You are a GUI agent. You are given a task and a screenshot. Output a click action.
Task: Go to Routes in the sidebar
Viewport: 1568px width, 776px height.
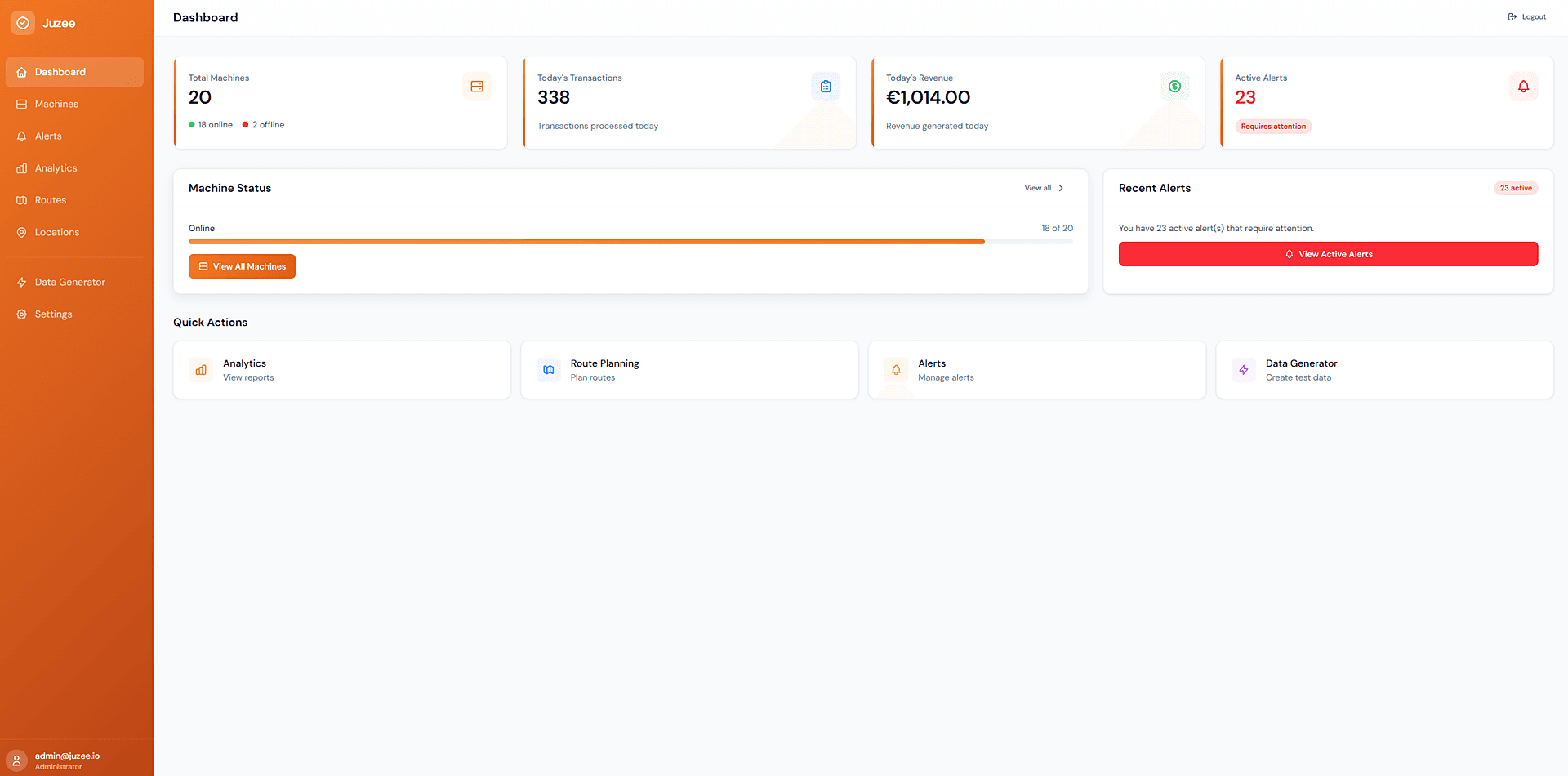51,200
